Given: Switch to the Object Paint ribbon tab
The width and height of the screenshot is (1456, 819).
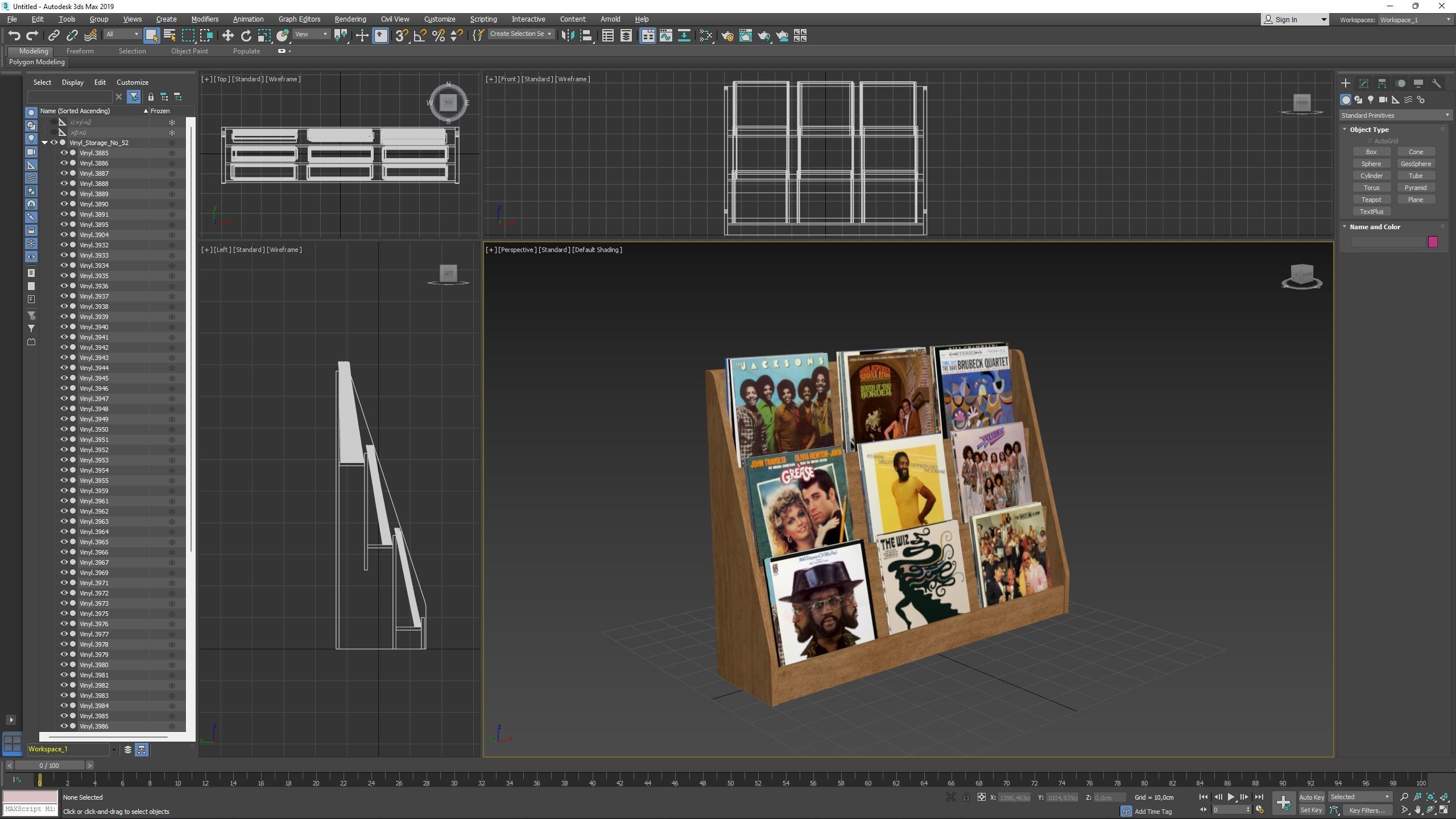Looking at the screenshot, I should pyautogui.click(x=189, y=51).
